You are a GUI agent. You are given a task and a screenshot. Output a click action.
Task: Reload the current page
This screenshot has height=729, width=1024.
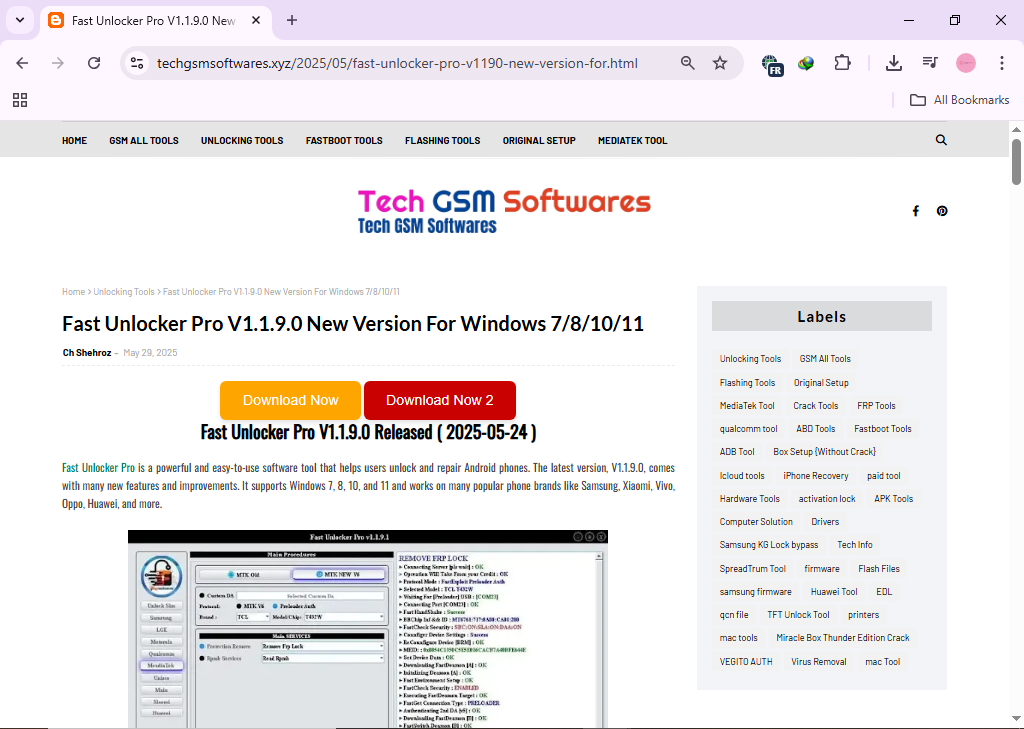pos(94,63)
